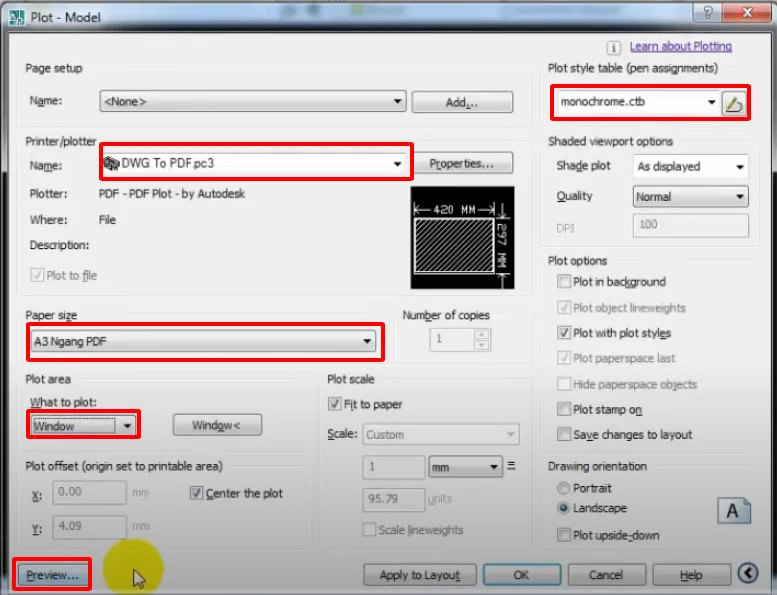Image resolution: width=777 pixels, height=595 pixels.
Task: Open the Scale dropdown showing Custom
Action: pyautogui.click(x=441, y=434)
